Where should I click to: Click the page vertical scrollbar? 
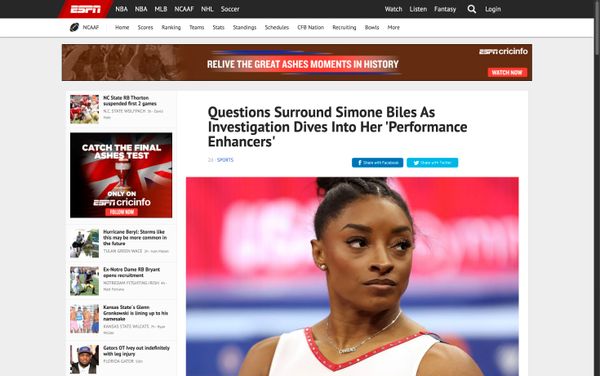coord(597,188)
